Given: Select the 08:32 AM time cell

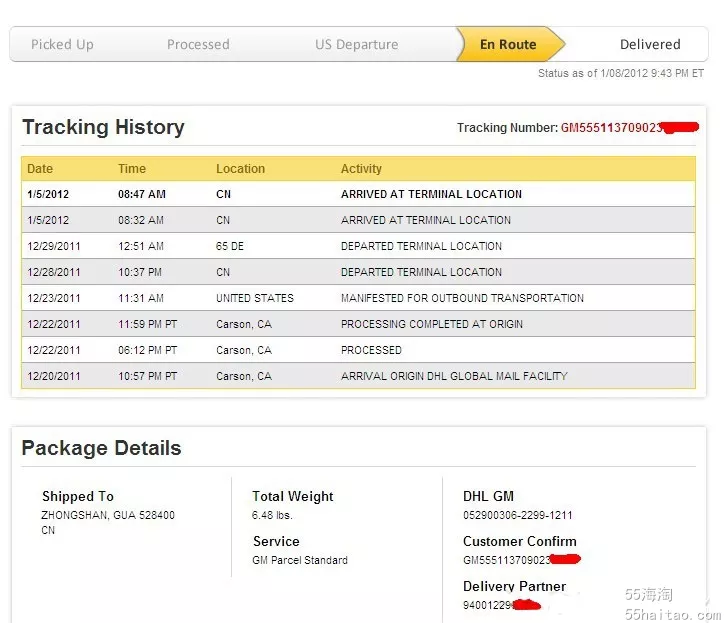Looking at the screenshot, I should click(x=140, y=220).
